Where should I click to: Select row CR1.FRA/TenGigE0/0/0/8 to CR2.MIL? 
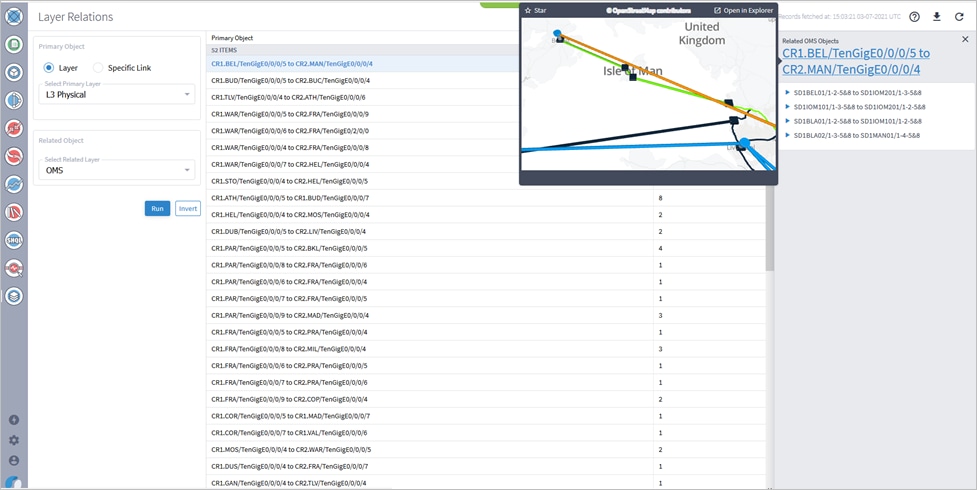pos(486,349)
